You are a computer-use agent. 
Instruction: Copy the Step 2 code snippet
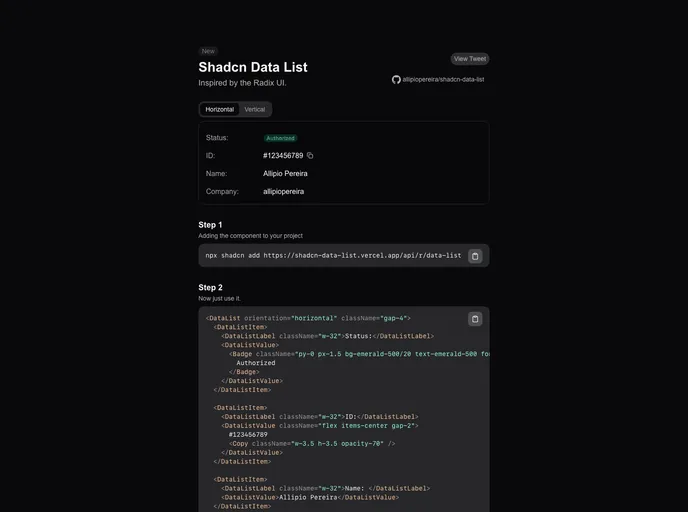coord(475,319)
